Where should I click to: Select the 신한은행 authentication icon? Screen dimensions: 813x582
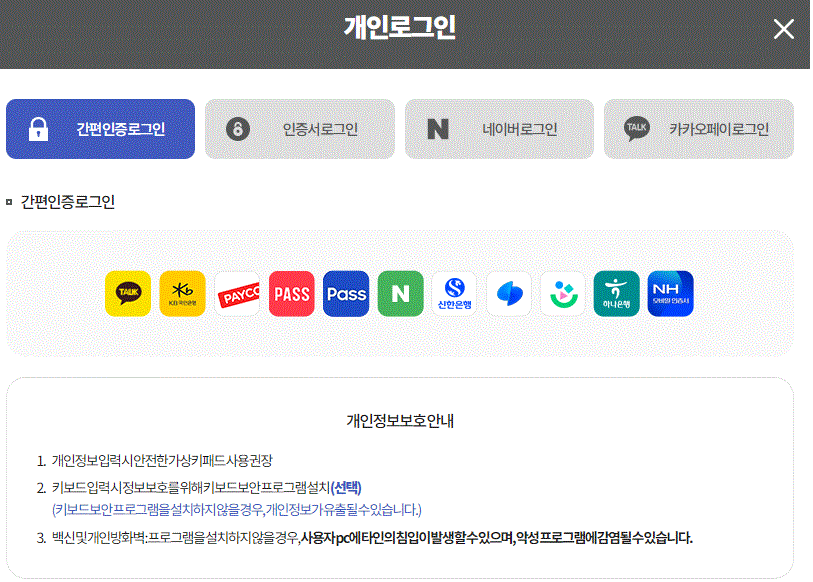[455, 293]
